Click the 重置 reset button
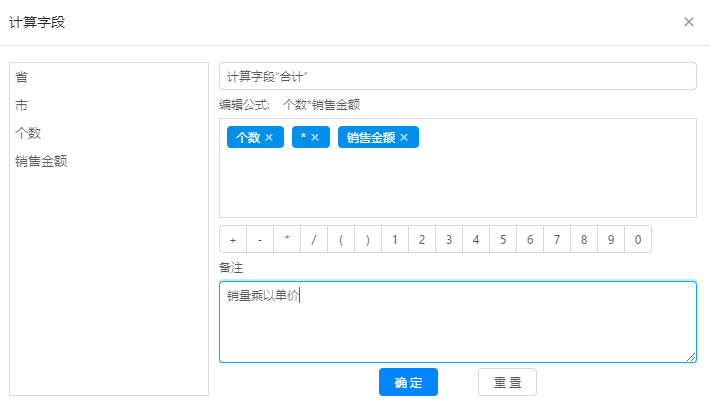This screenshot has height=404, width=710. [x=507, y=383]
